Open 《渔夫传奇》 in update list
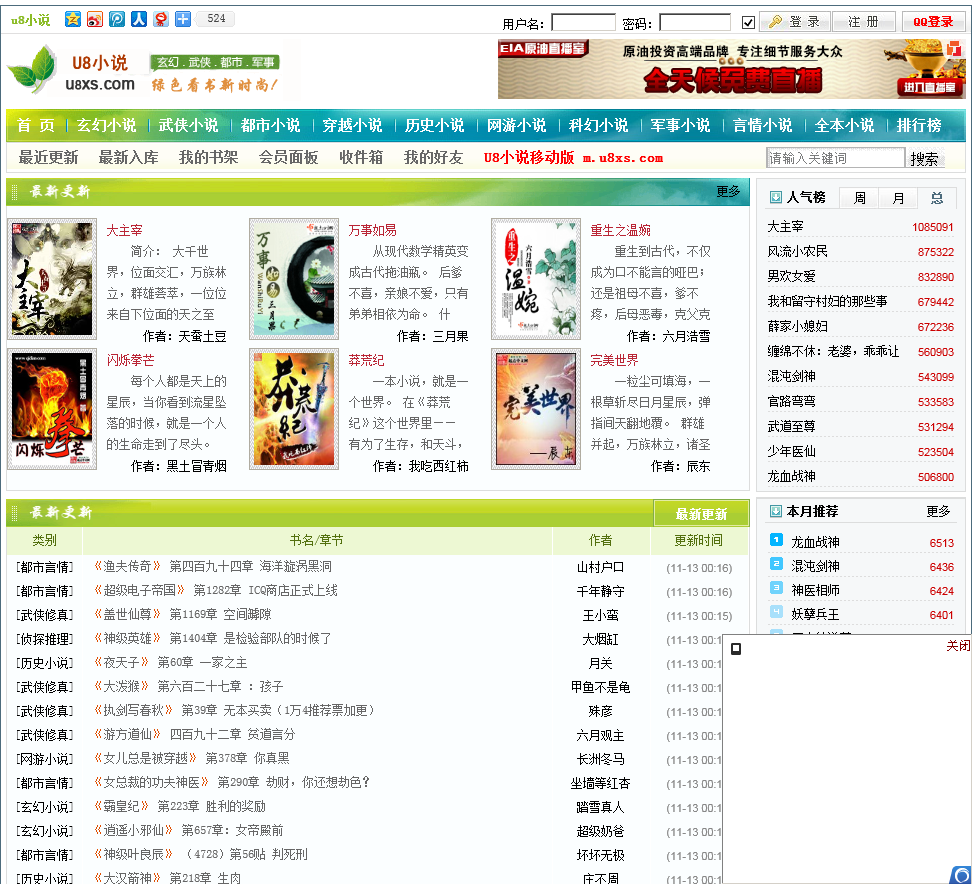Screen dimensions: 972x884 pos(128,566)
